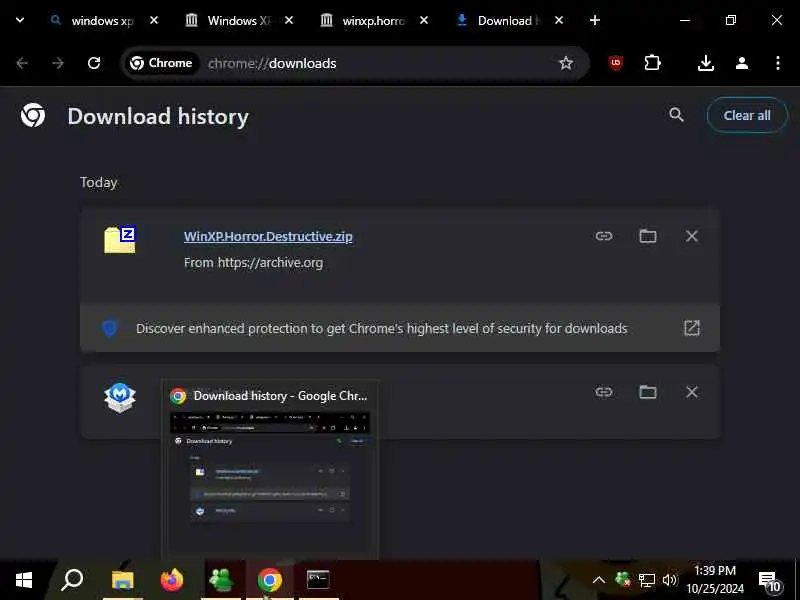Click the Chrome taskbar icon

[x=270, y=580]
